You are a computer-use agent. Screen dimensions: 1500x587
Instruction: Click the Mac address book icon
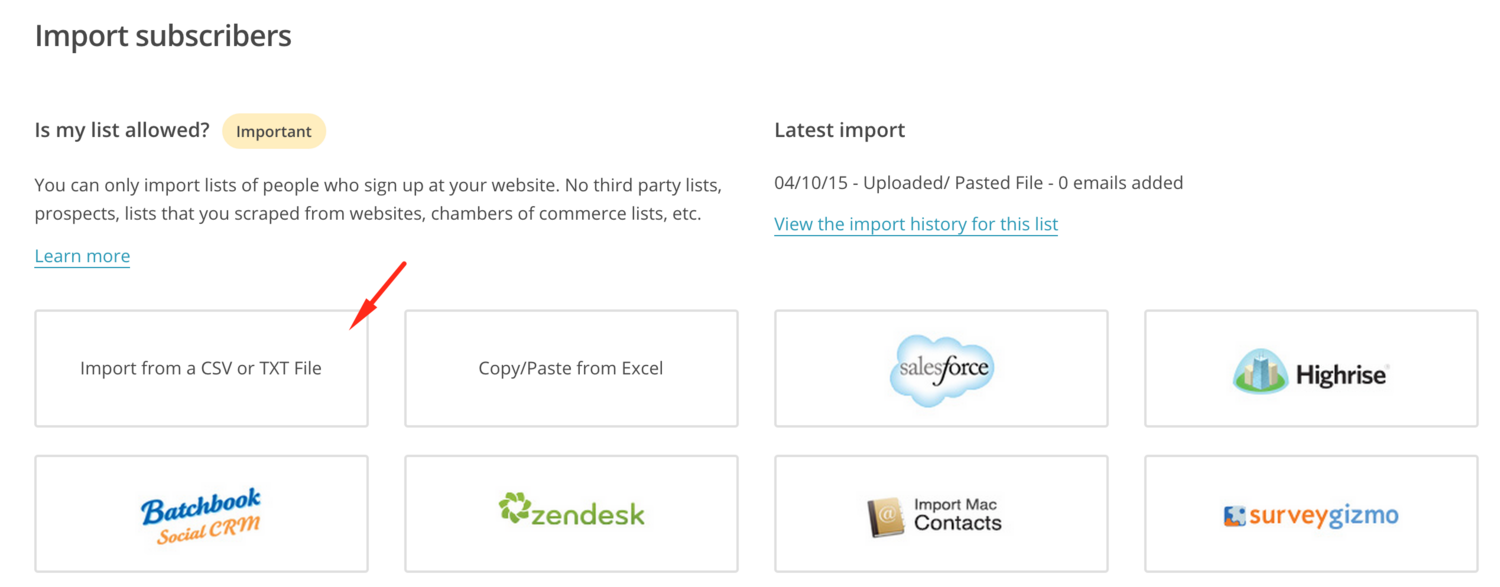click(886, 517)
